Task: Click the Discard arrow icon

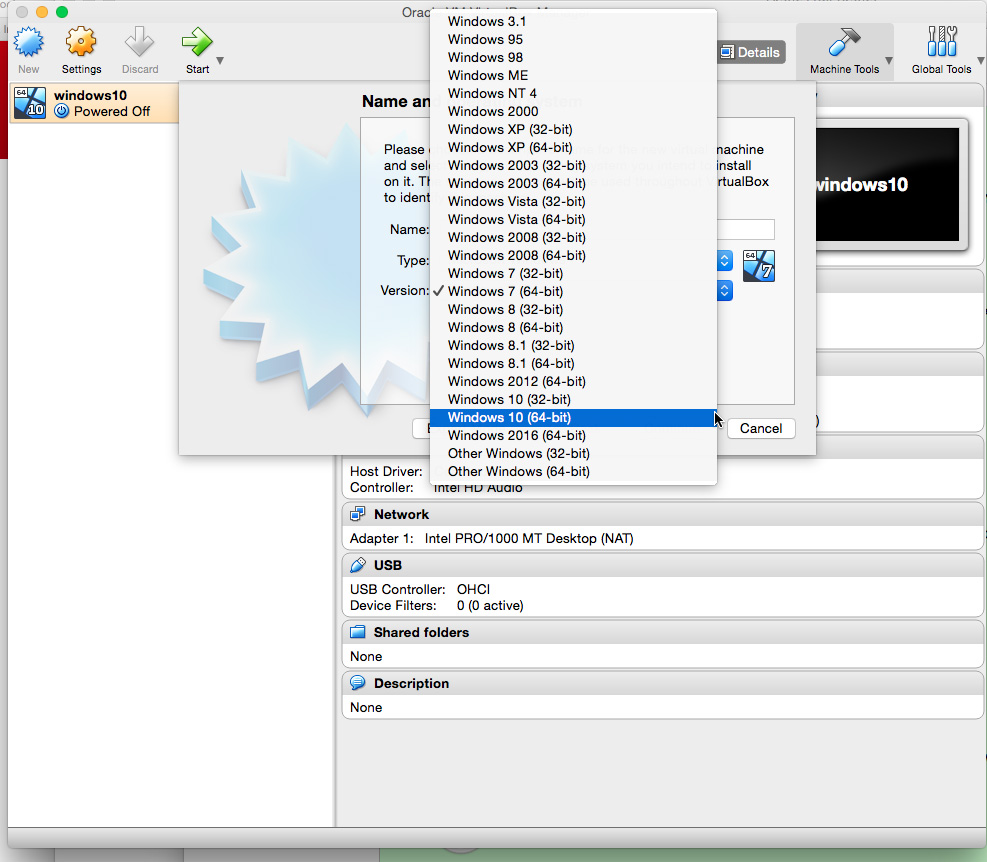Action: pyautogui.click(x=139, y=42)
